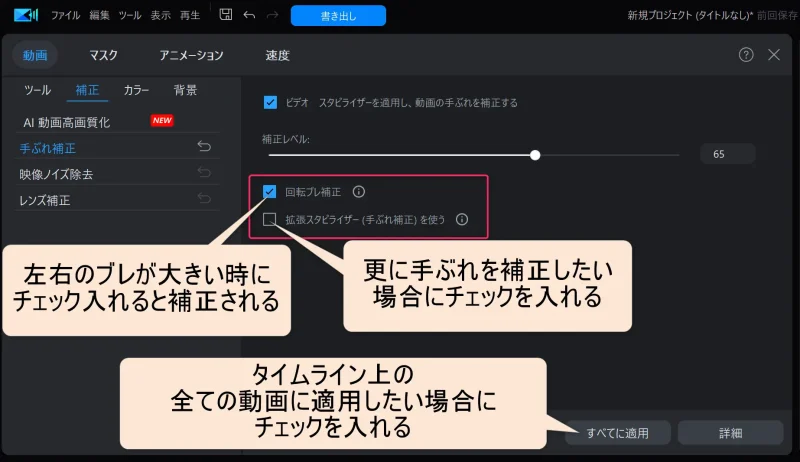The width and height of the screenshot is (800, 462).
Task: Disable the ビデオ スタビライザー checkbox
Action: [x=270, y=102]
